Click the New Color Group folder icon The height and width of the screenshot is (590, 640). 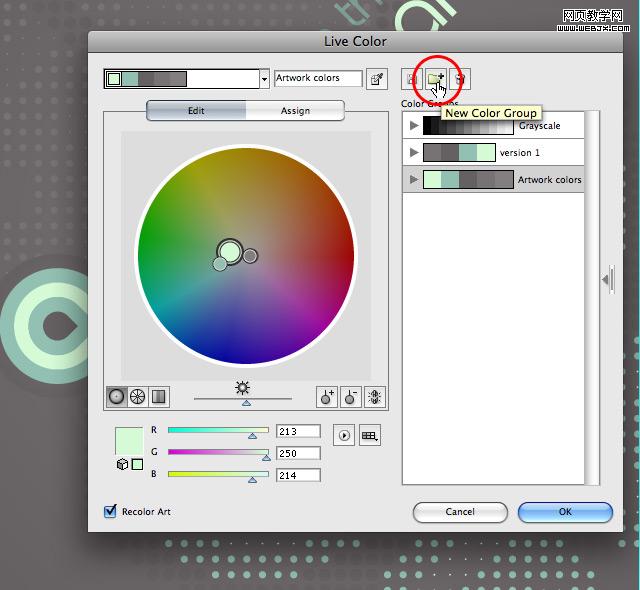click(436, 79)
